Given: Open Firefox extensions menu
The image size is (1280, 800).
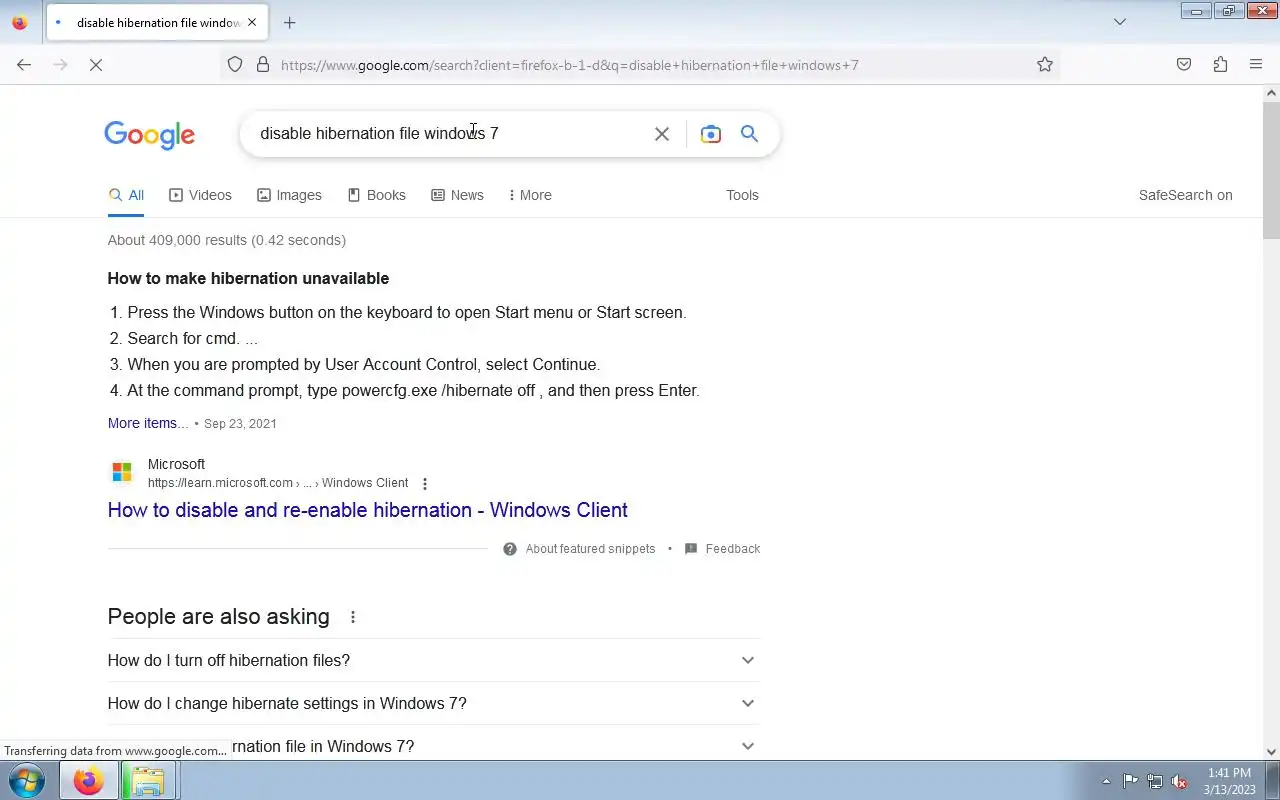Looking at the screenshot, I should (x=1220, y=65).
